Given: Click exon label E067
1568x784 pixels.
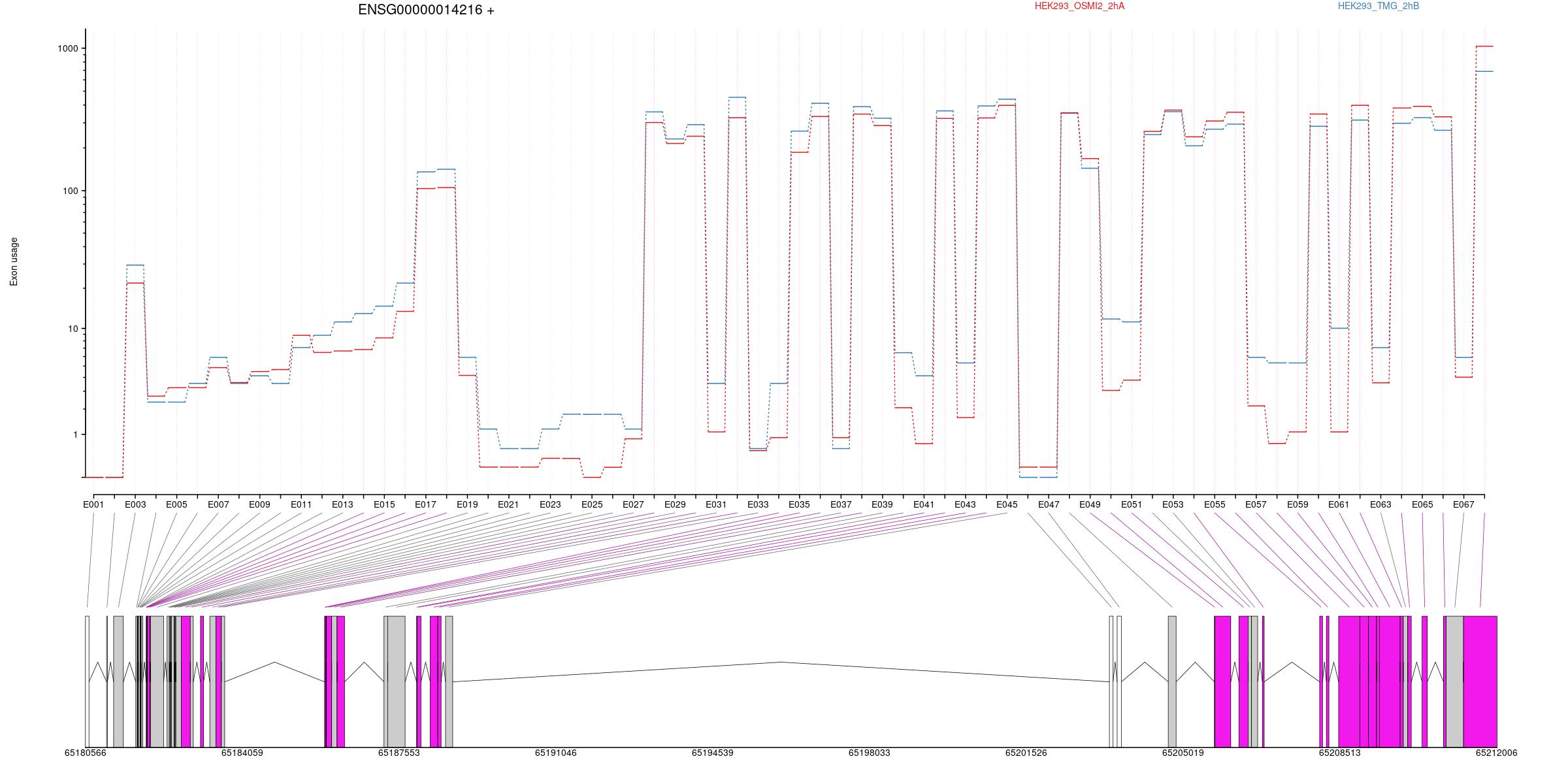Looking at the screenshot, I should click(x=1463, y=504).
